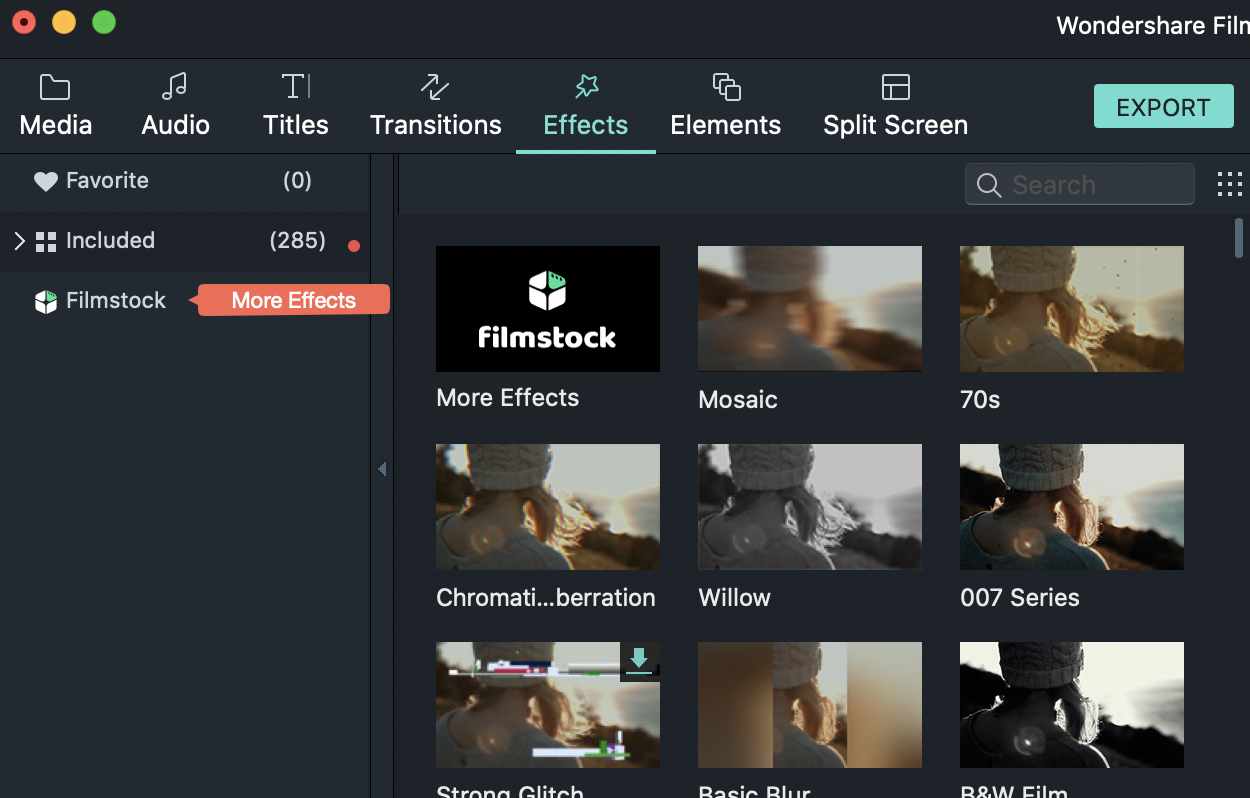Select the Effects tab
This screenshot has width=1250, height=798.
pyautogui.click(x=586, y=106)
